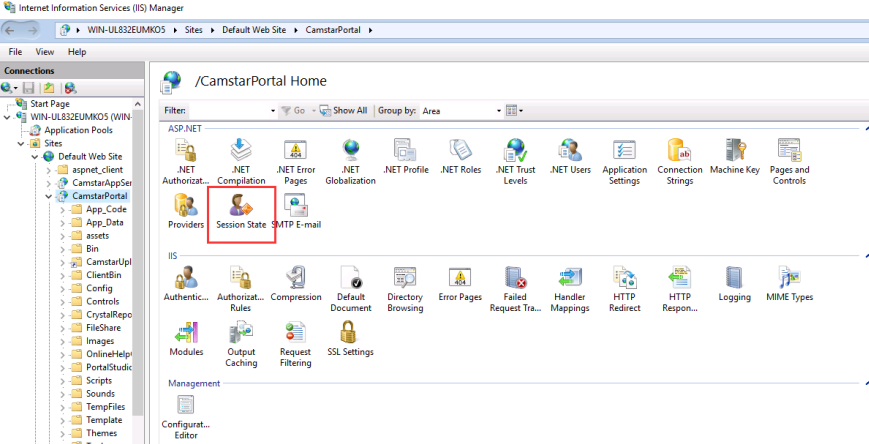This screenshot has height=444, width=869.
Task: Open the Help menu
Action: (77, 52)
